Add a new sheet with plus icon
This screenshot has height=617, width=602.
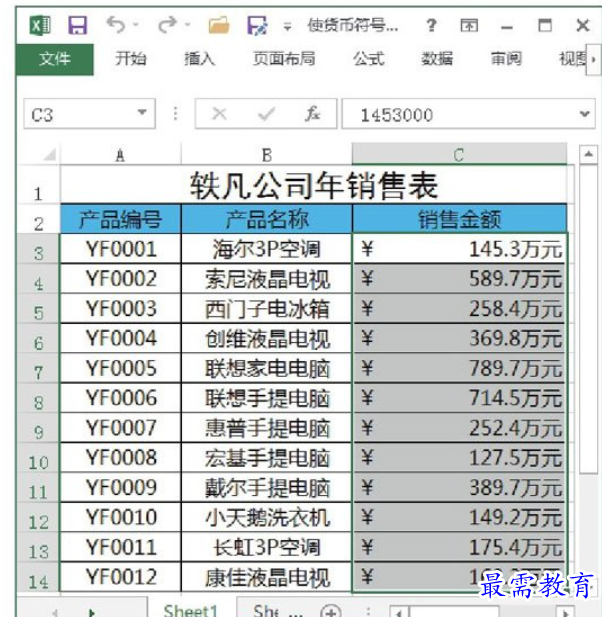331,611
